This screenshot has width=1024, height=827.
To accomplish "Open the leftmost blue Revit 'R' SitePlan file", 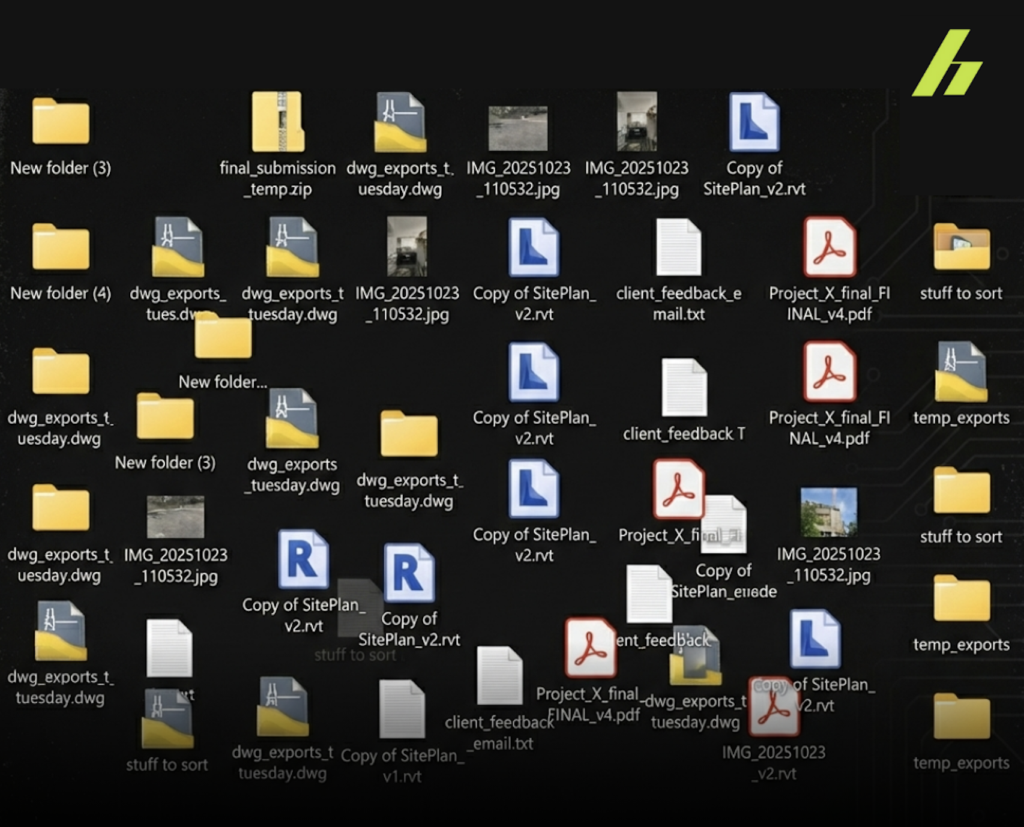I will click(302, 560).
